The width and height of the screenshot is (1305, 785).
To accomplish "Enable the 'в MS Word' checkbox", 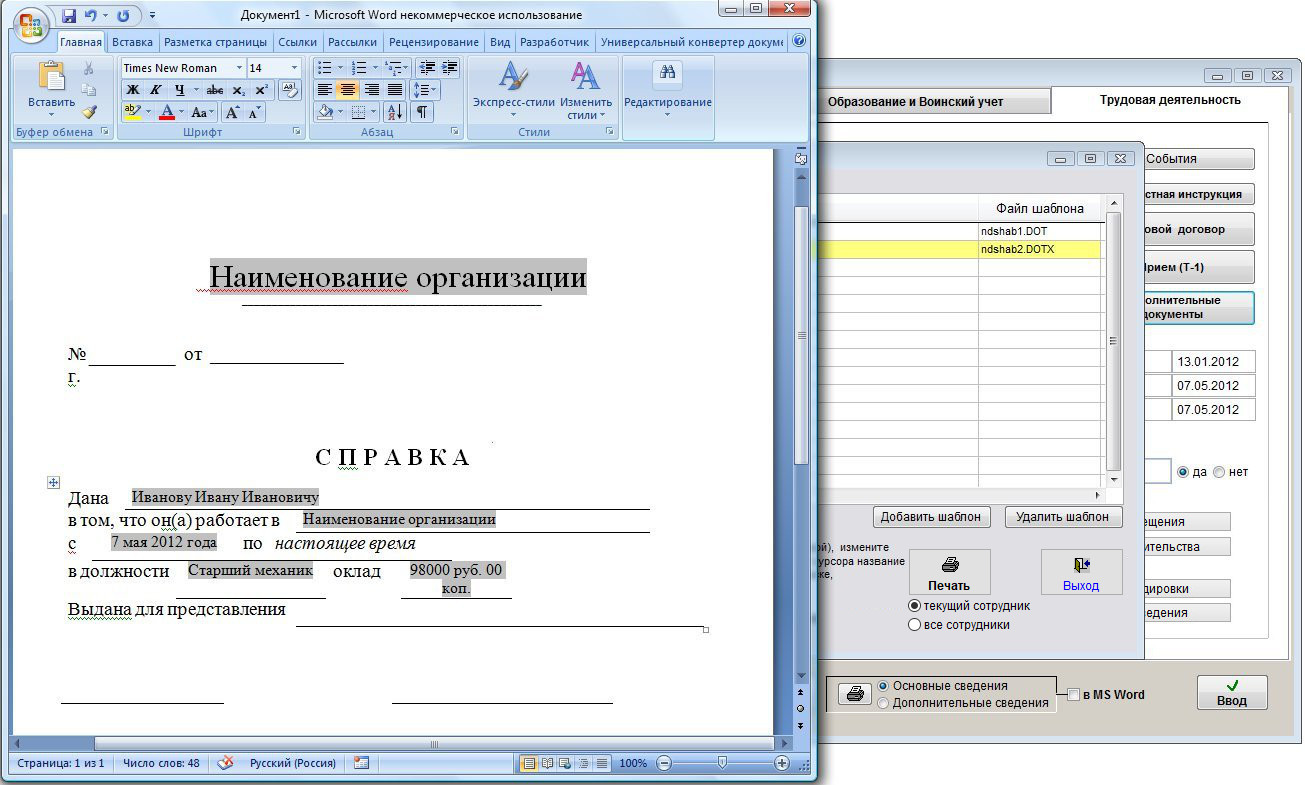I will pyautogui.click(x=1073, y=695).
